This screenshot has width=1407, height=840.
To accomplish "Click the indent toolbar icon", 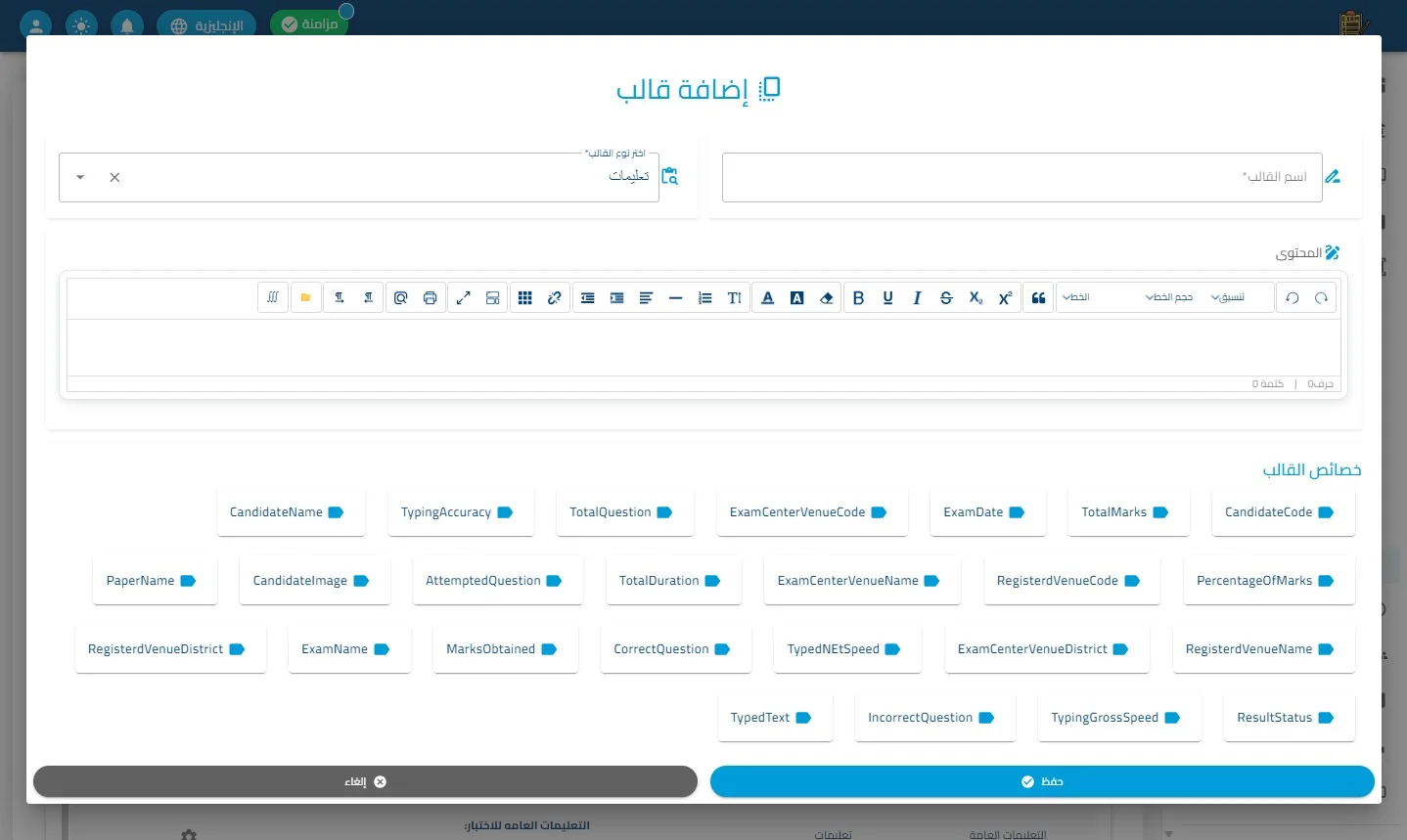I will pyautogui.click(x=617, y=297).
